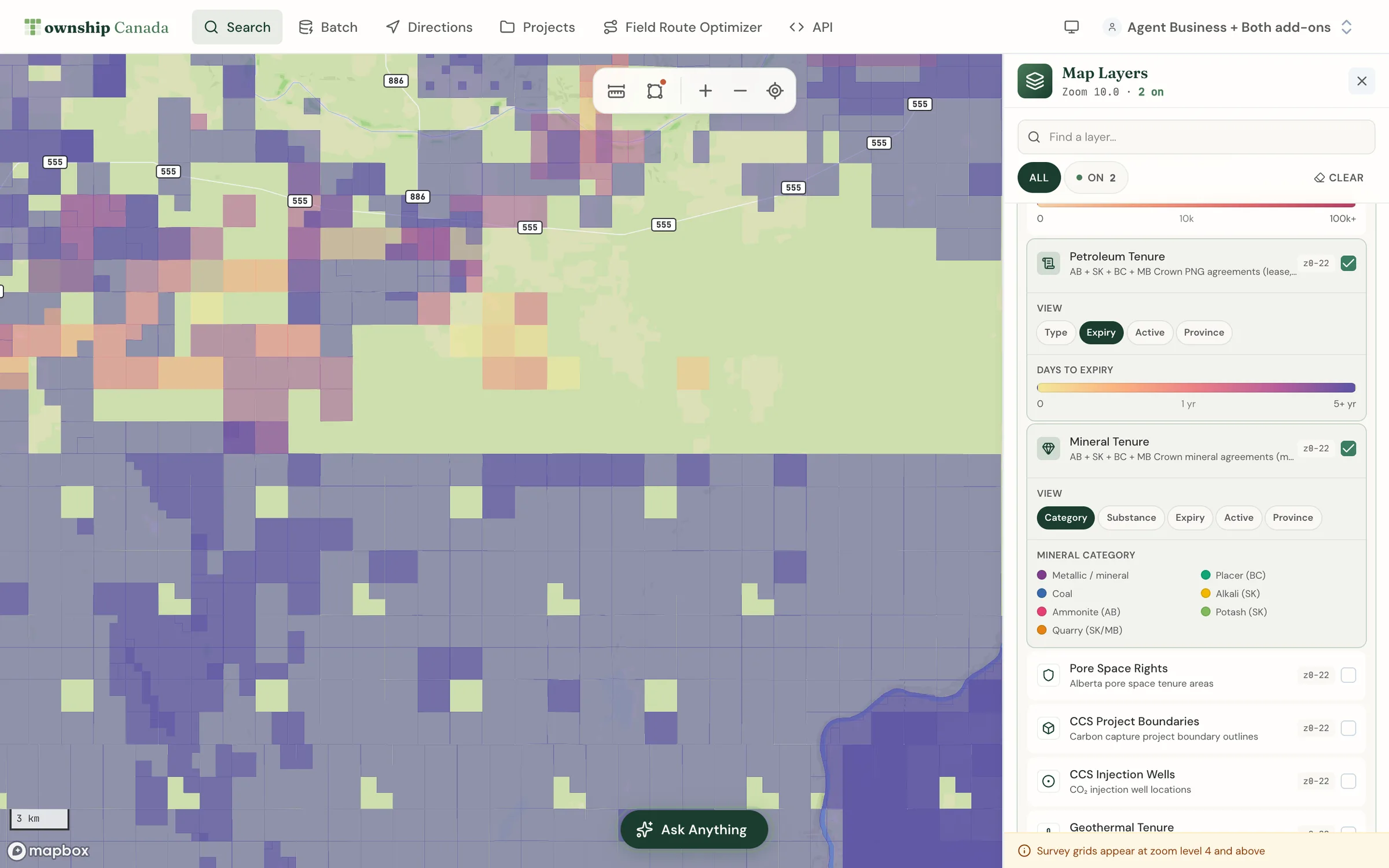Image resolution: width=1389 pixels, height=868 pixels.
Task: Switch Mineral Tenure view to Expiry
Action: pyautogui.click(x=1190, y=518)
